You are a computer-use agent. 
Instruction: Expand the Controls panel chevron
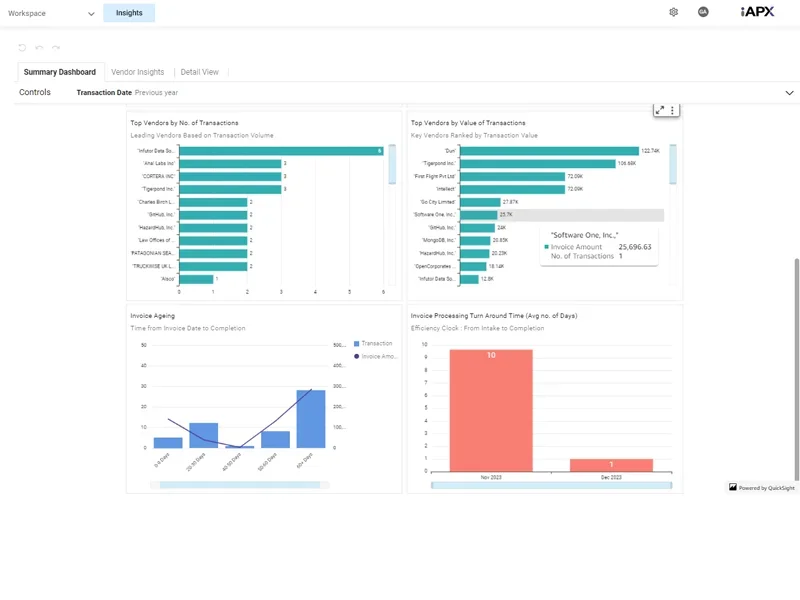point(789,93)
